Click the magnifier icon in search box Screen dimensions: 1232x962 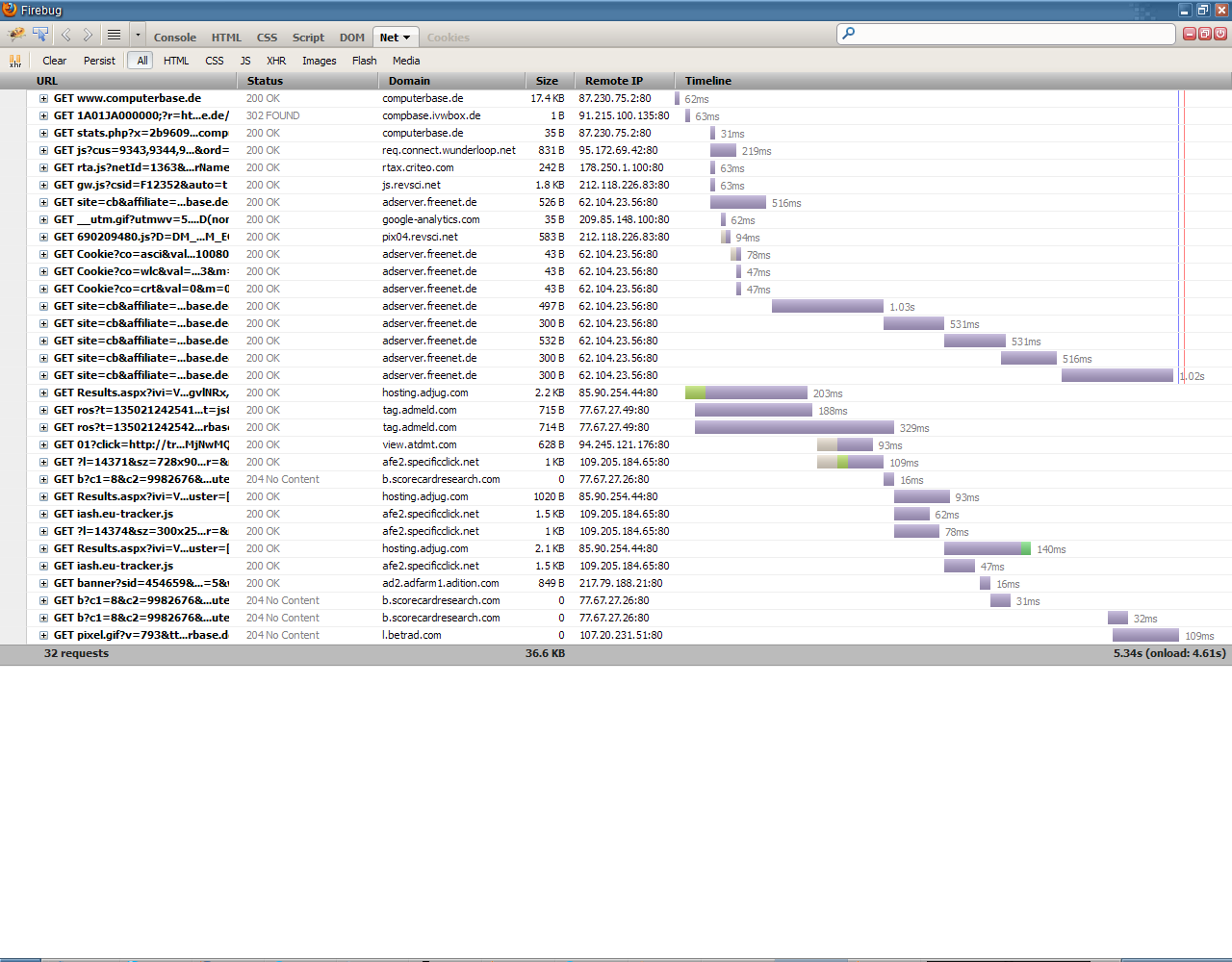(x=848, y=34)
